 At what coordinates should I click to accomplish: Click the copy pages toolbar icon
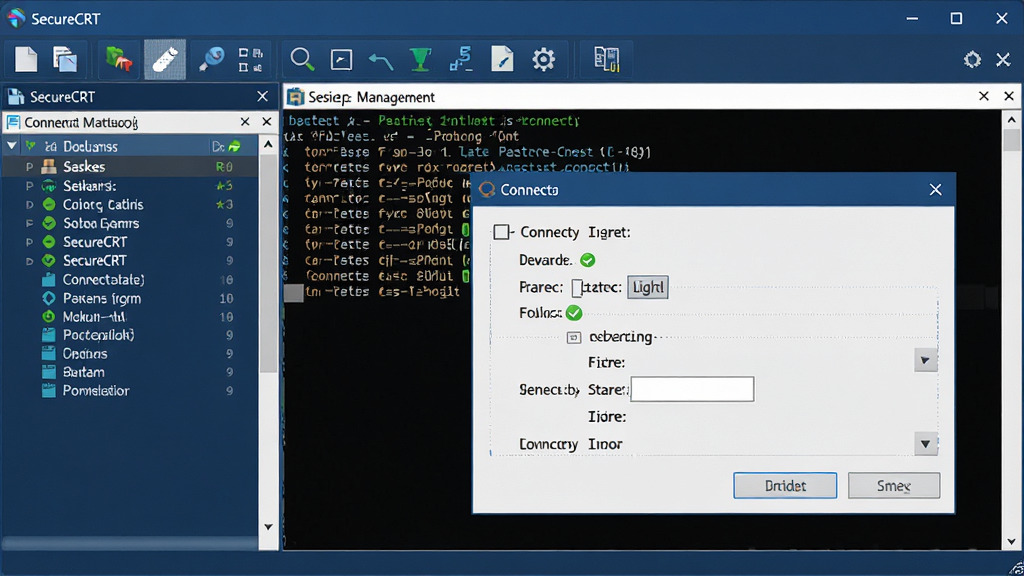click(65, 59)
